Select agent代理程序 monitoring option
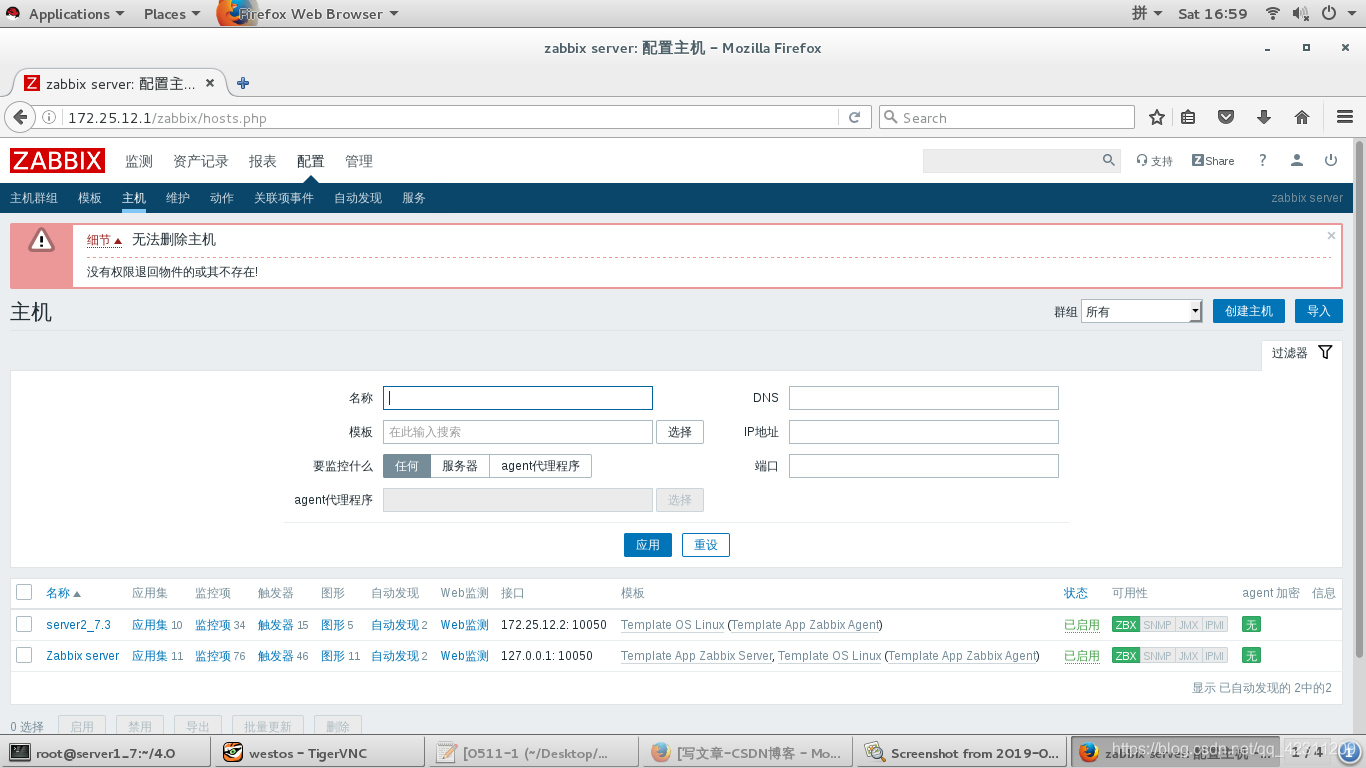1366x768 pixels. [x=541, y=466]
